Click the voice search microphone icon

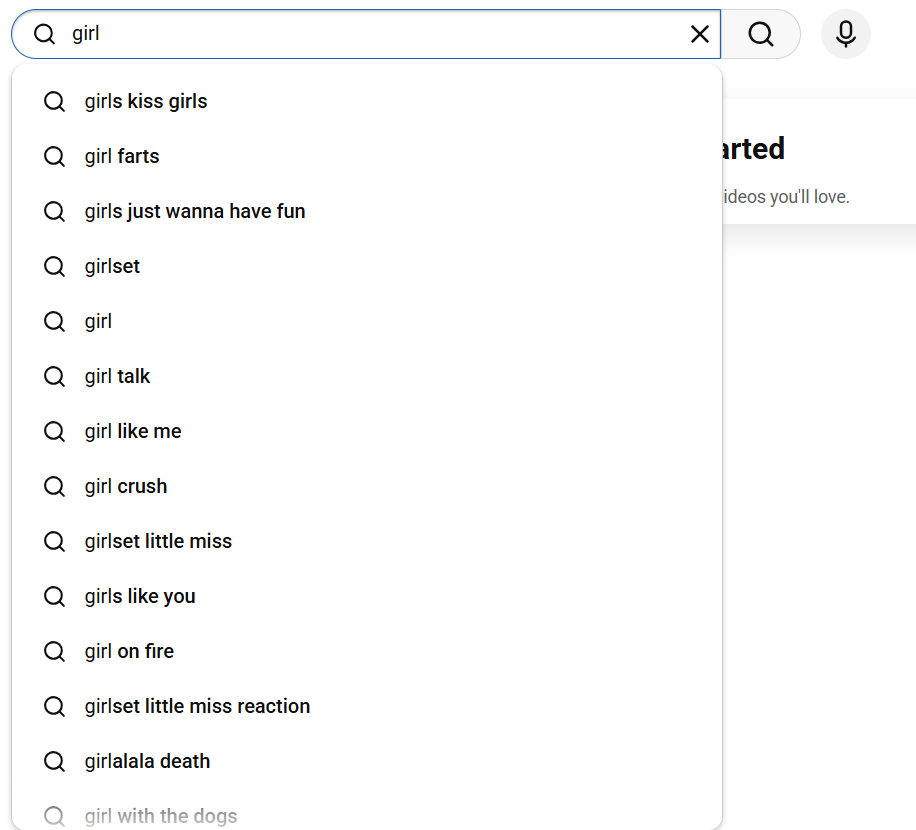[845, 34]
